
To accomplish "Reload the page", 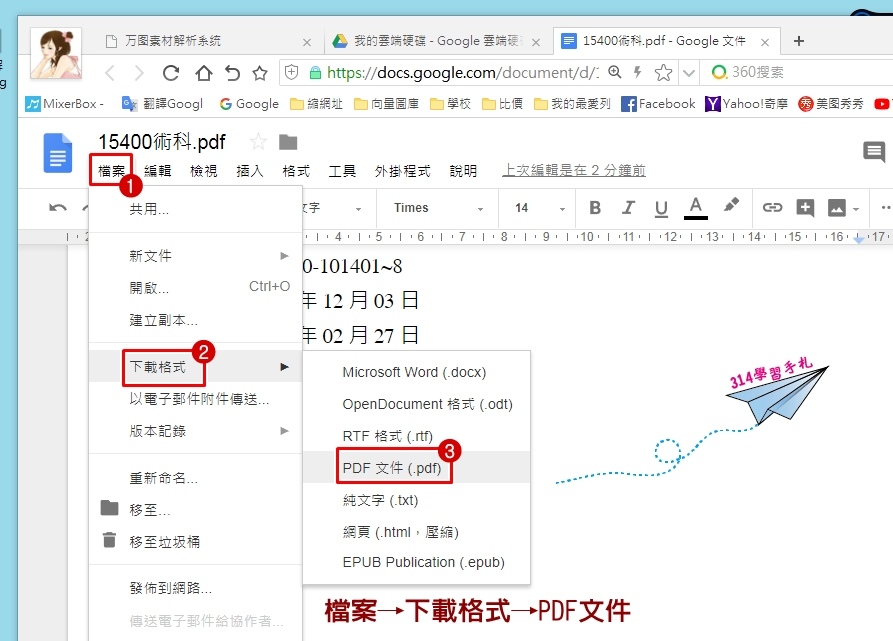I will [171, 73].
